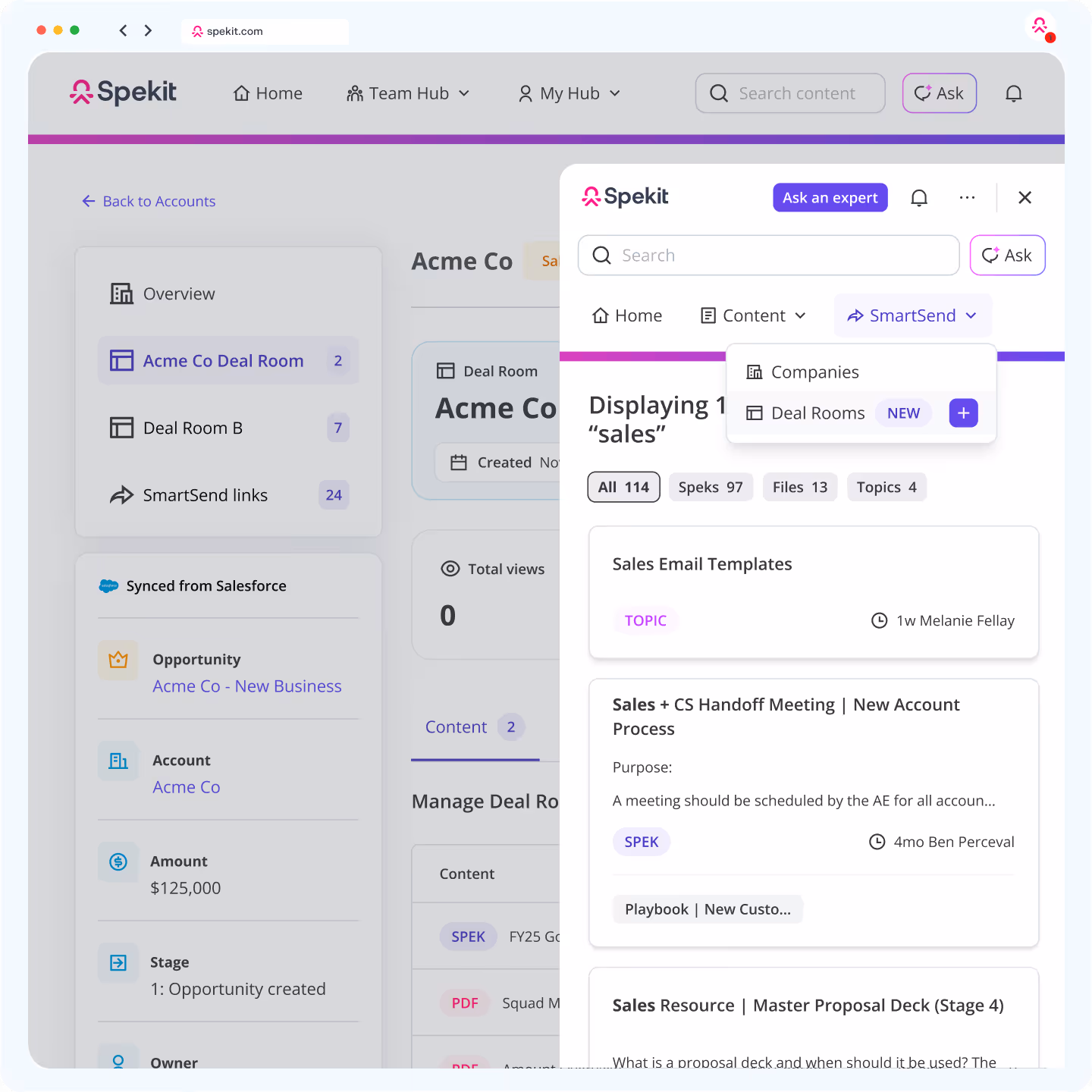Click the Stage arrow icon
Viewport: 1092px width, 1092px height.
pyautogui.click(x=118, y=962)
